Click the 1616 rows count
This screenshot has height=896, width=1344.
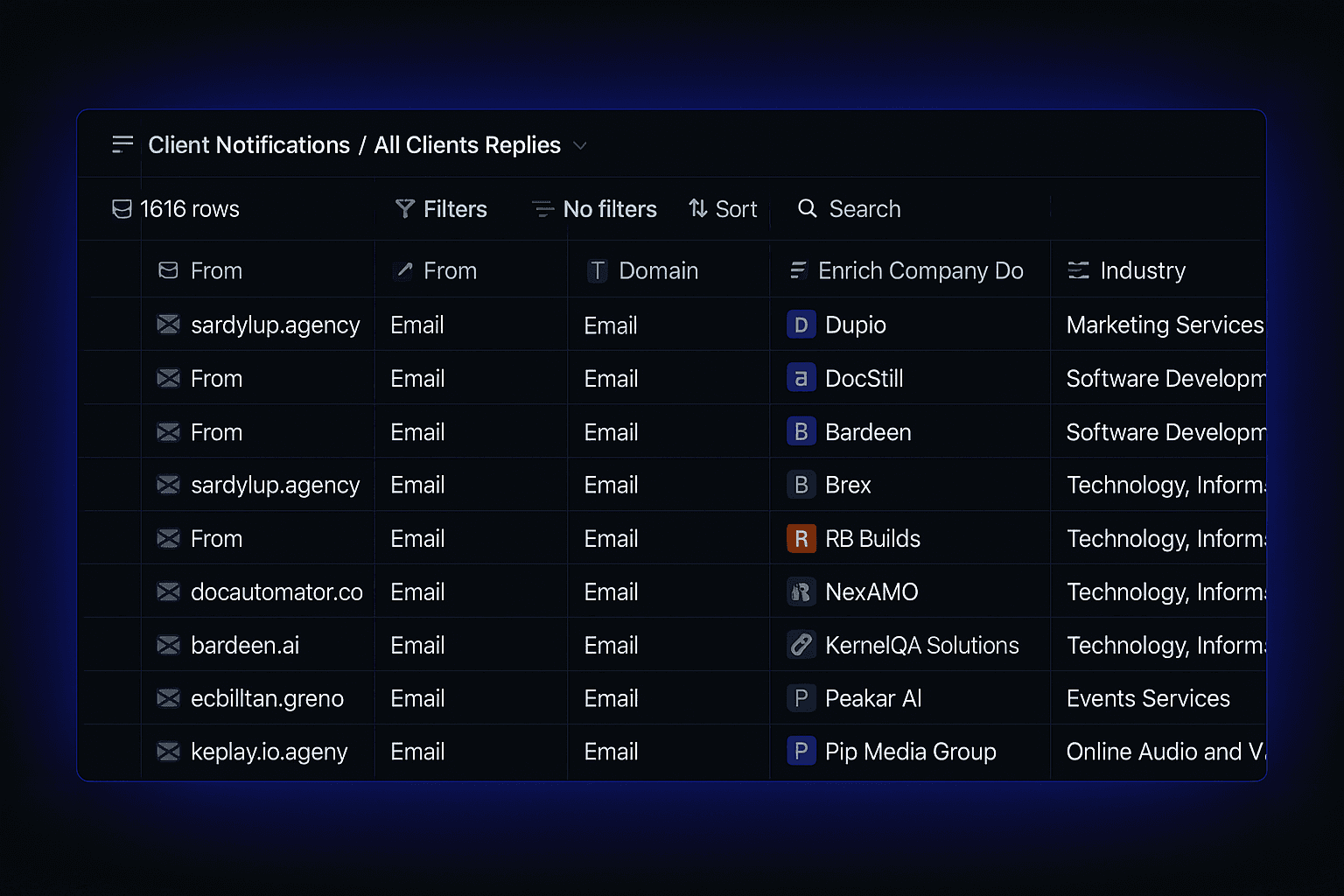pos(190,209)
